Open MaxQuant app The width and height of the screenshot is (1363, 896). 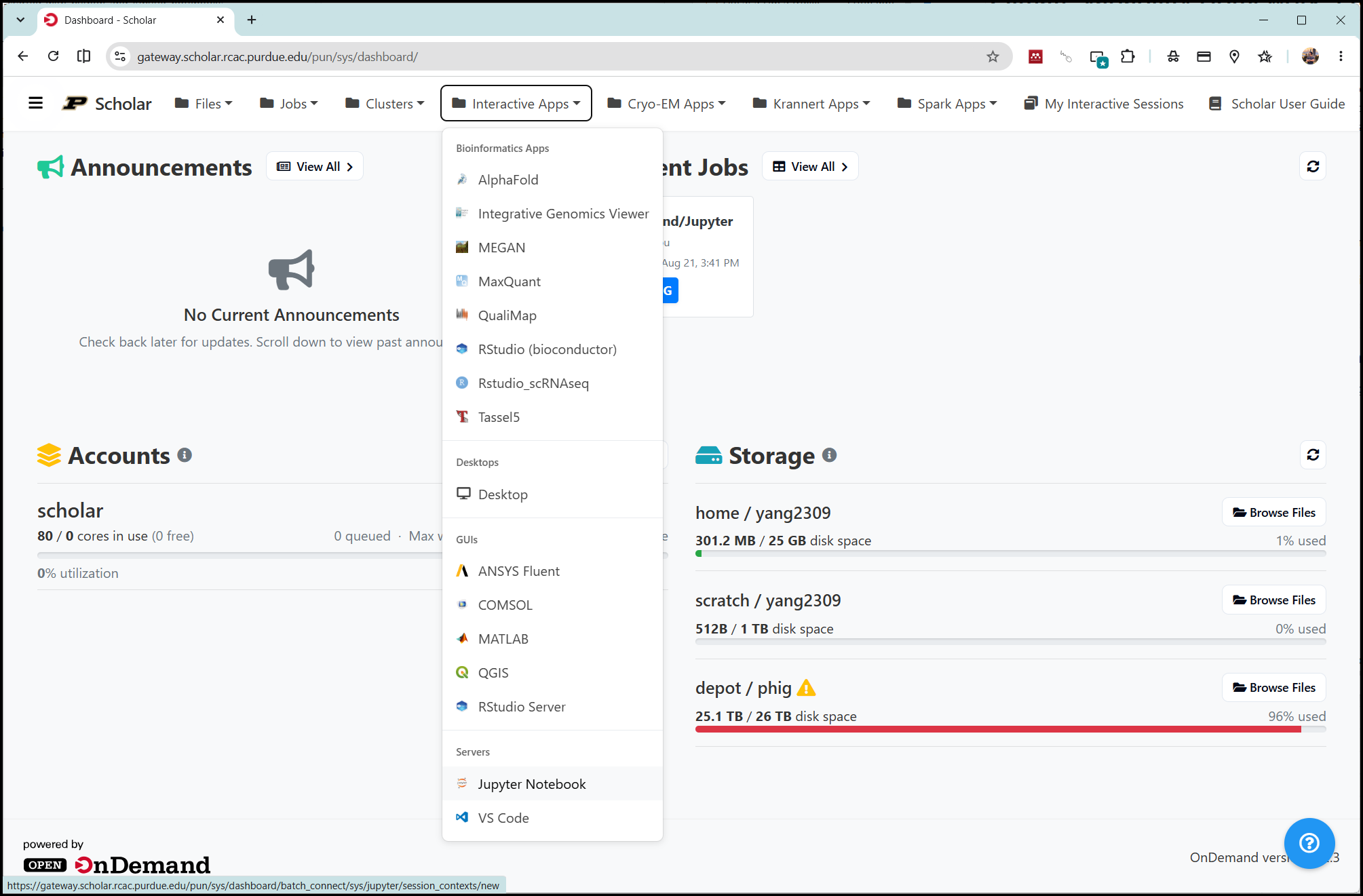click(x=552, y=281)
